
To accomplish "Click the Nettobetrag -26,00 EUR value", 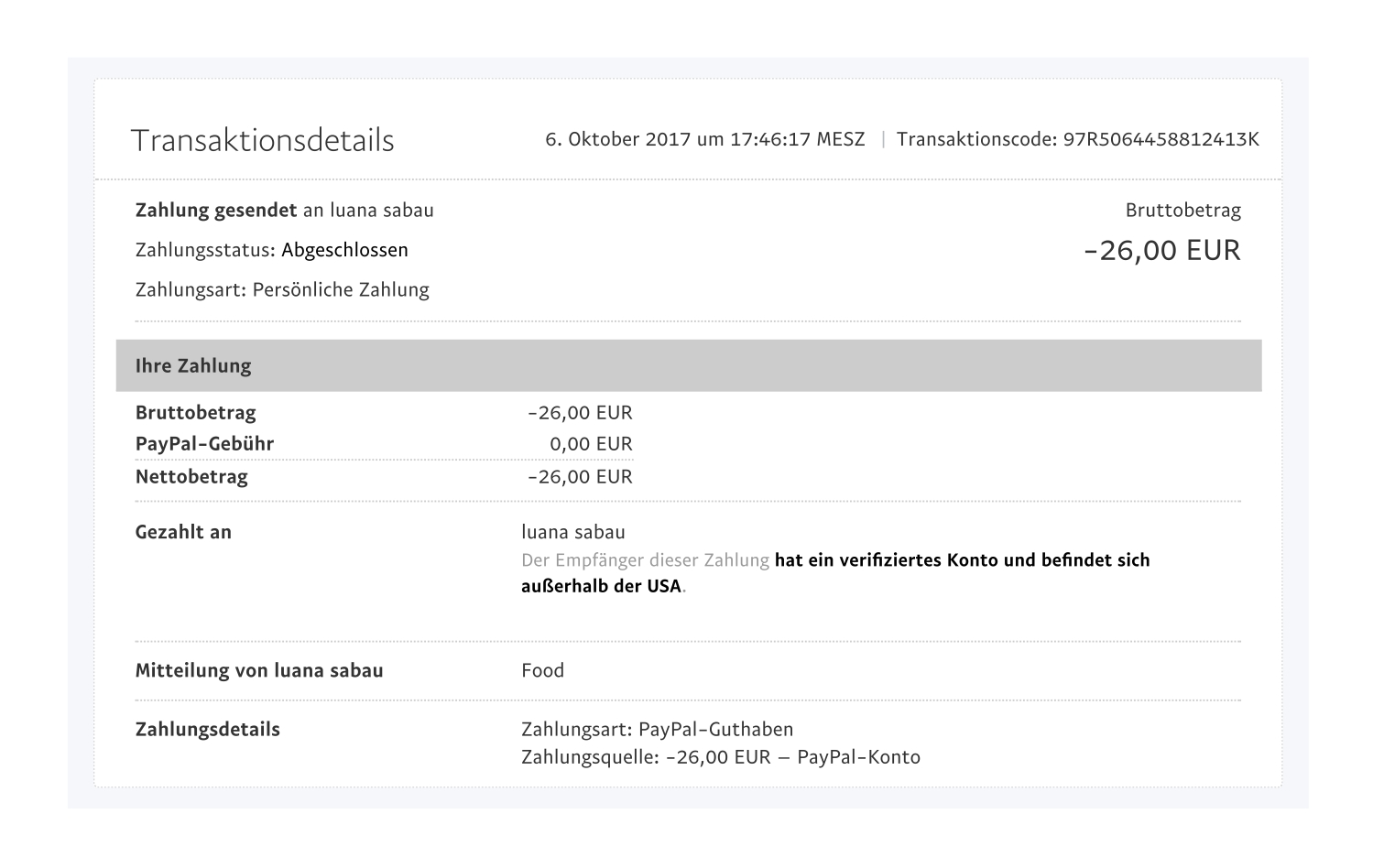I will pyautogui.click(x=580, y=477).
